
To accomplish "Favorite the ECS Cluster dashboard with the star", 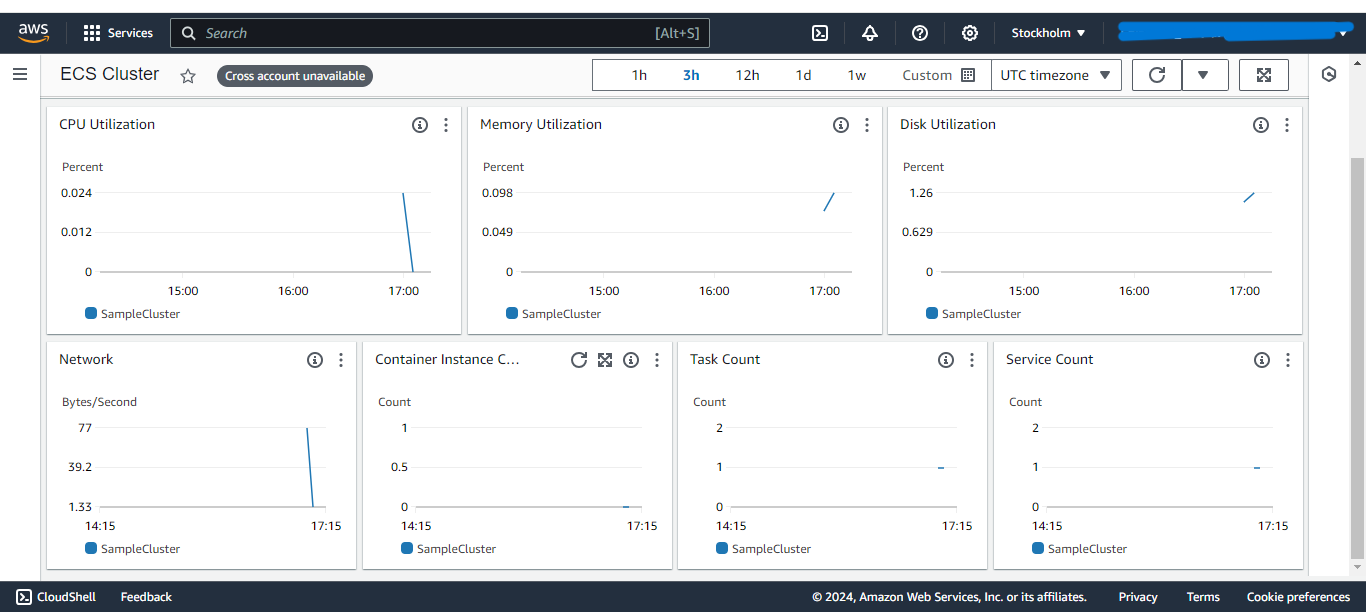I will pyautogui.click(x=188, y=76).
